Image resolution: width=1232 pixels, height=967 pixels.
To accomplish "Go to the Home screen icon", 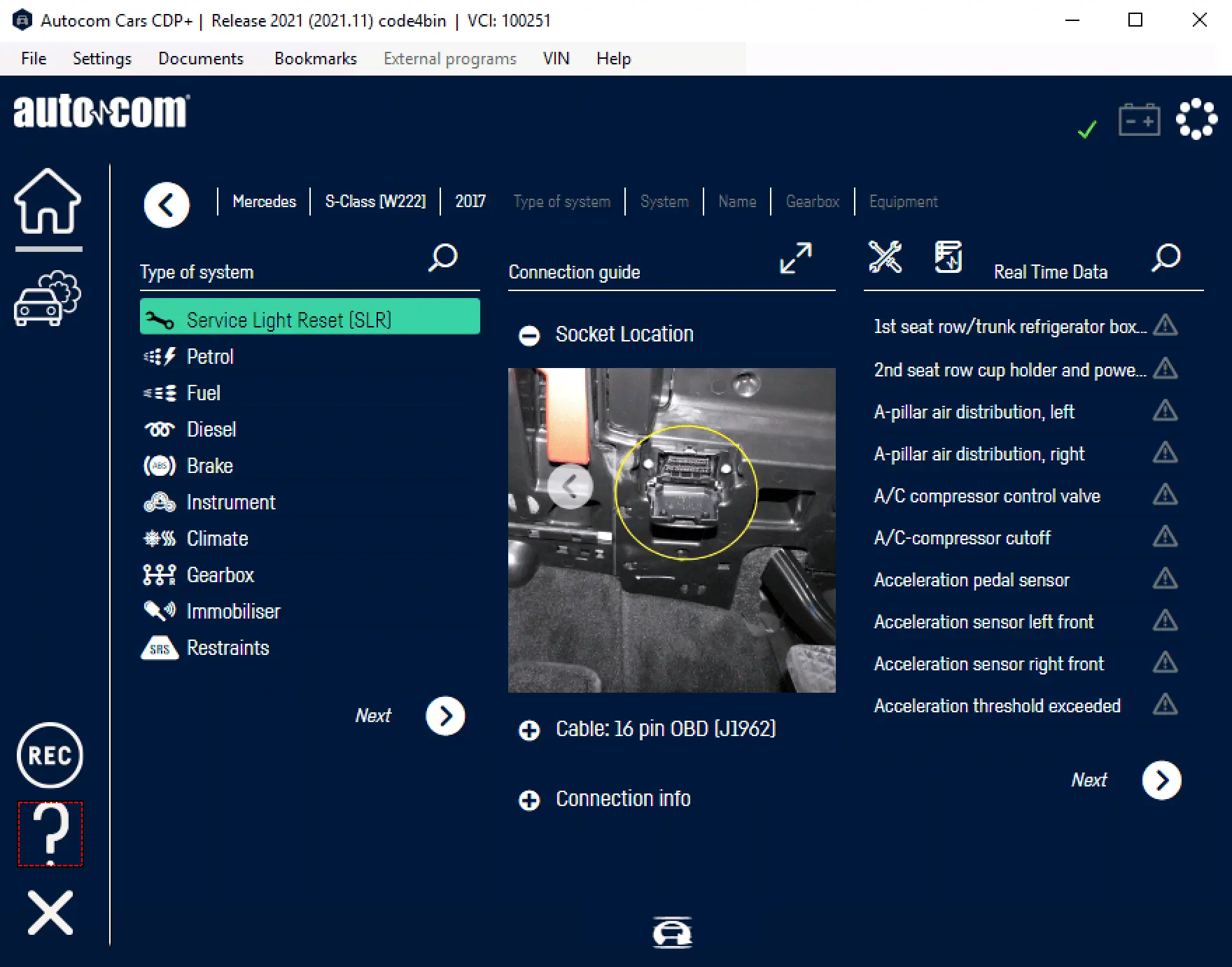I will [48, 202].
